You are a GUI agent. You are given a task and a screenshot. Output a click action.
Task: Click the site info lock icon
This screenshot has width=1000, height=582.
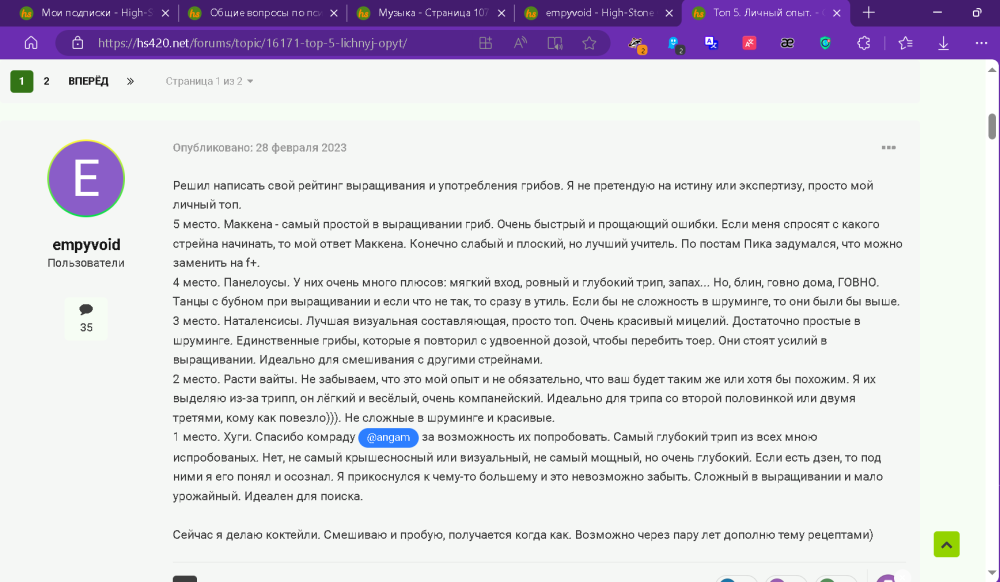click(77, 43)
